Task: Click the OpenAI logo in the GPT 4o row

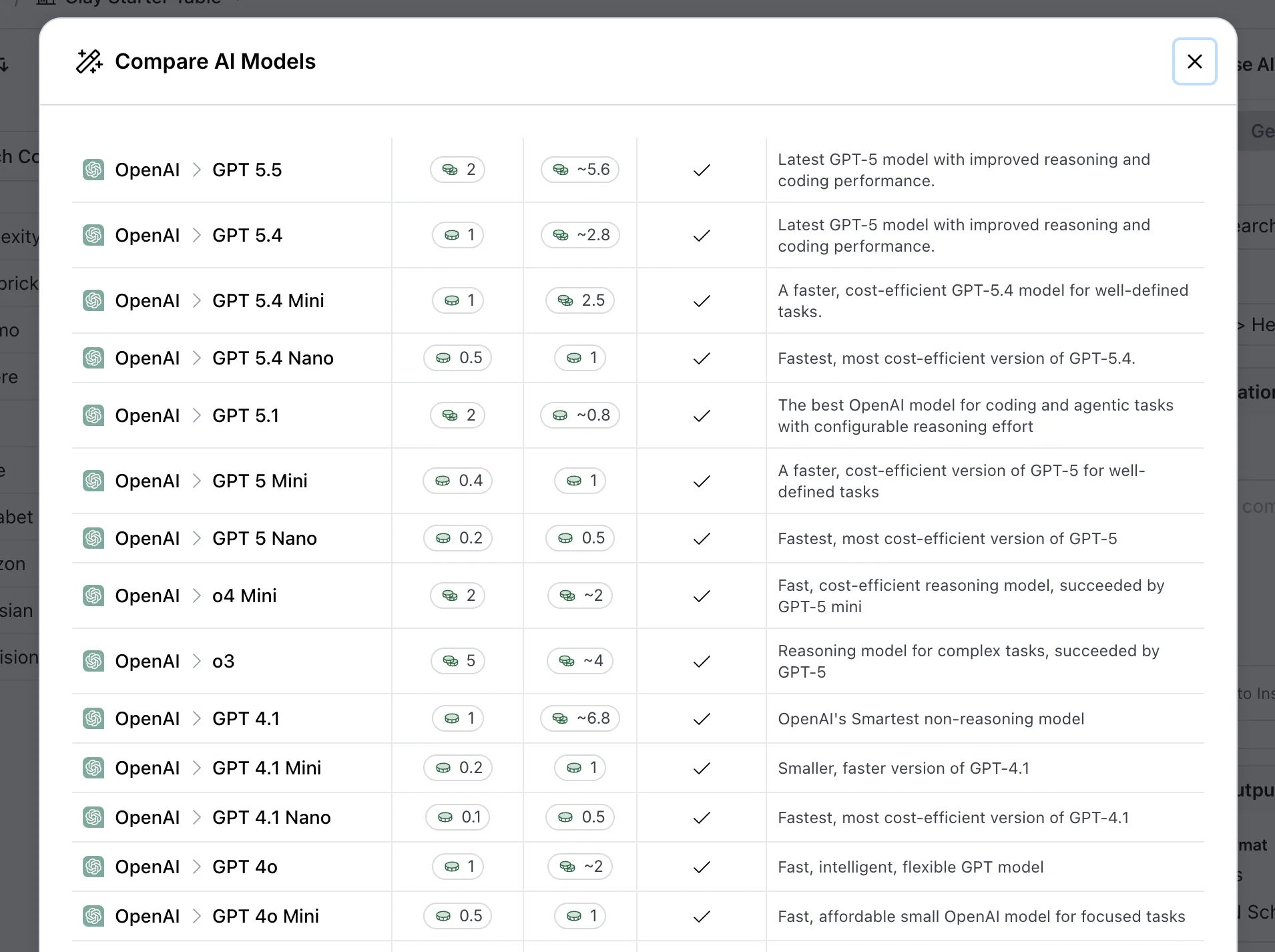Action: (x=93, y=867)
